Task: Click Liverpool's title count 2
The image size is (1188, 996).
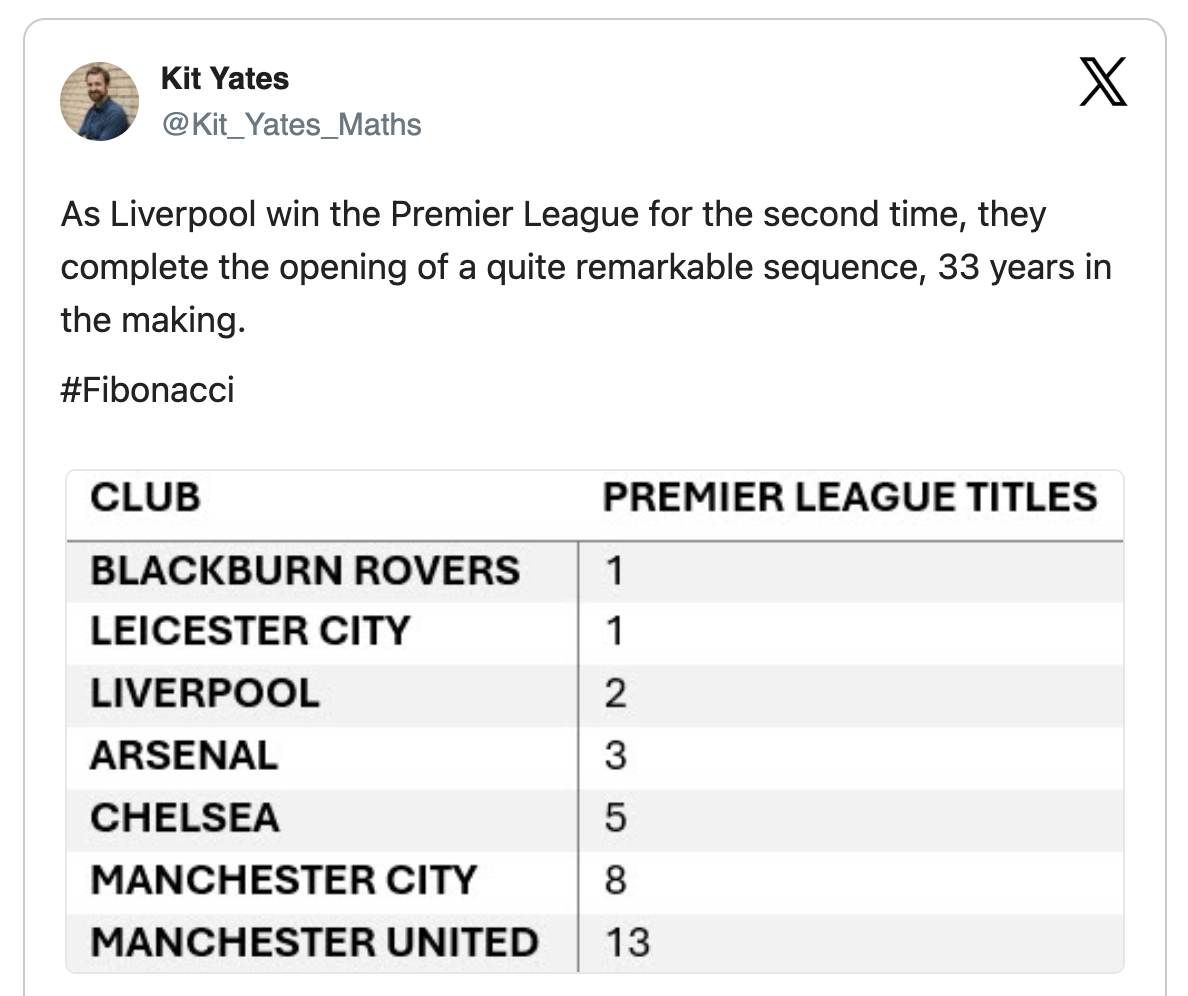Action: 616,693
